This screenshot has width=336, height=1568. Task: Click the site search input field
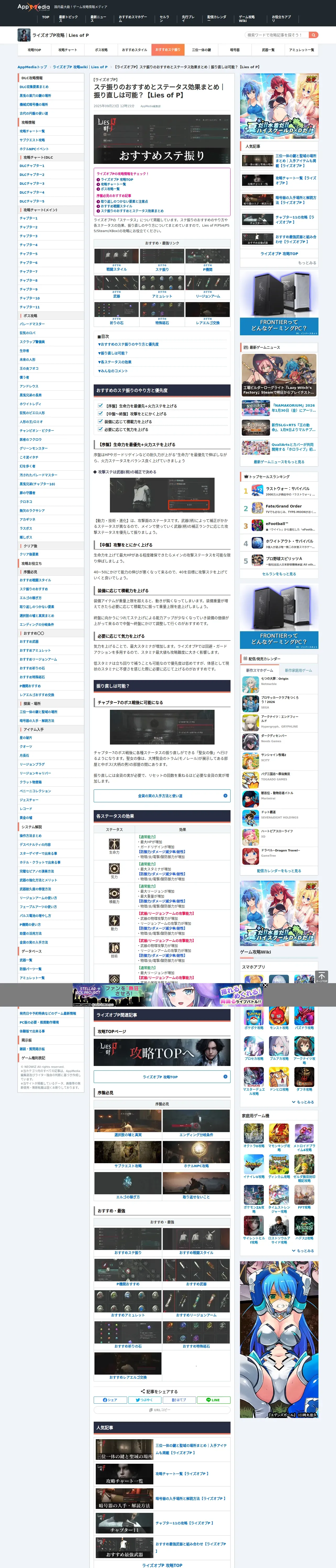click(276, 35)
